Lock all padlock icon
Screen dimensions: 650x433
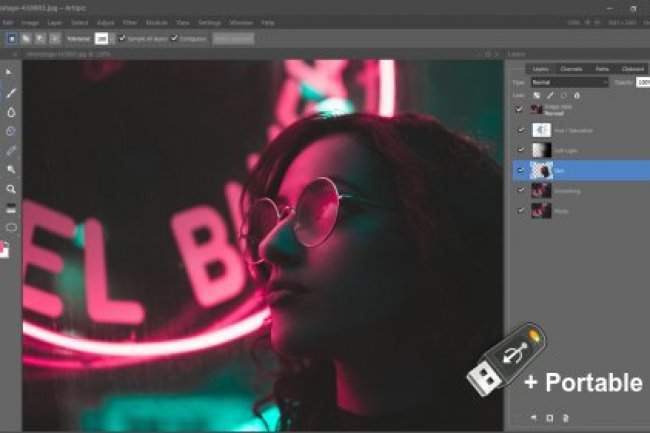tap(577, 96)
